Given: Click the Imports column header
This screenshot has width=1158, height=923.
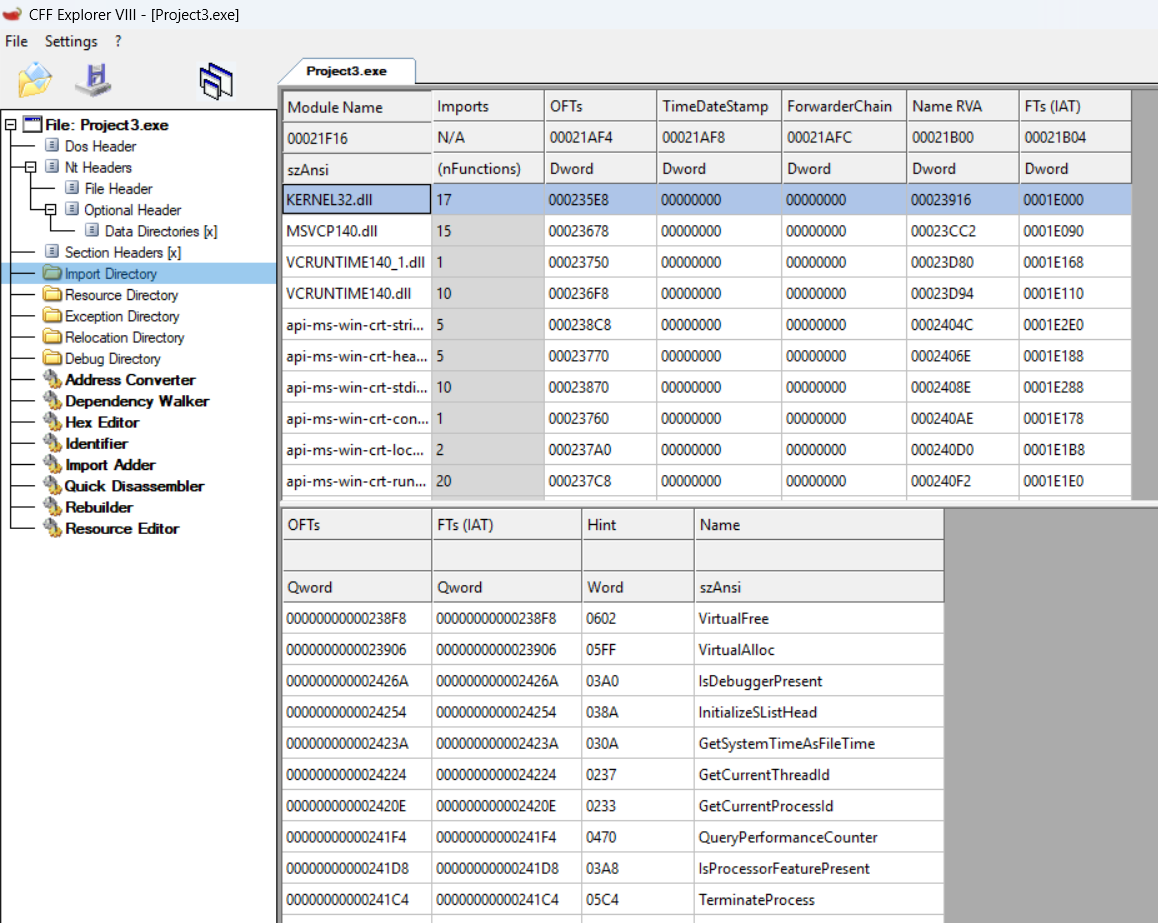Looking at the screenshot, I should (x=488, y=107).
